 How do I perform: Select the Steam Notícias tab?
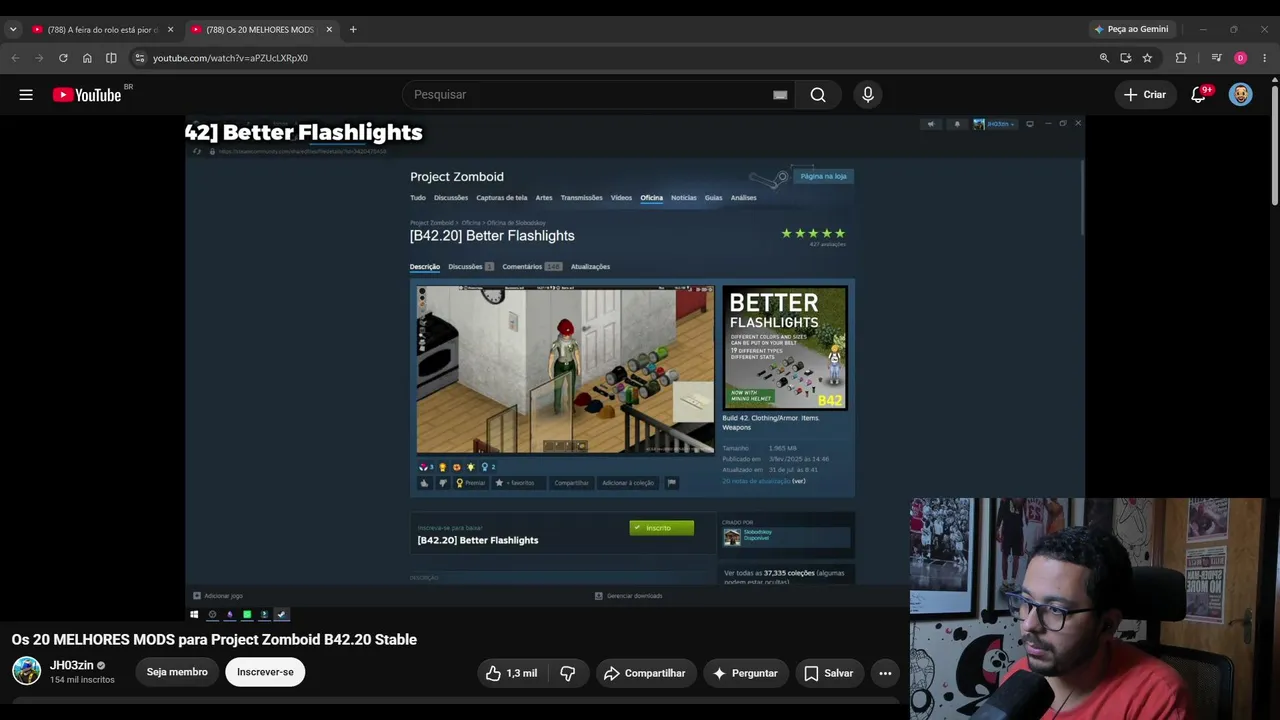684,198
